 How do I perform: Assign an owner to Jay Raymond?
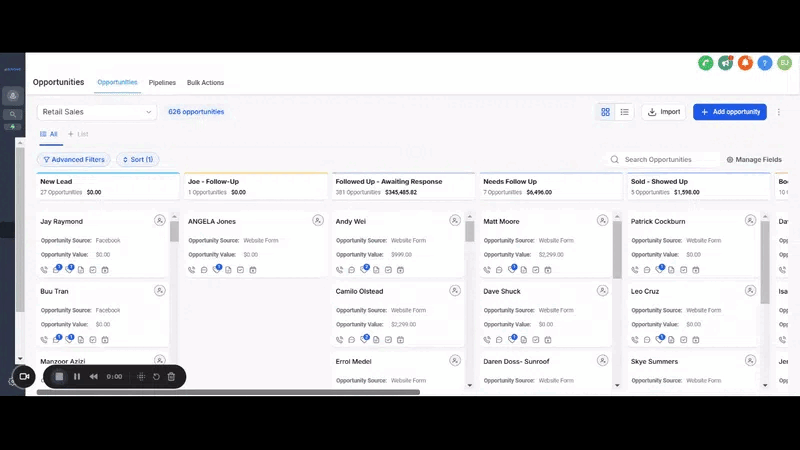tap(160, 220)
